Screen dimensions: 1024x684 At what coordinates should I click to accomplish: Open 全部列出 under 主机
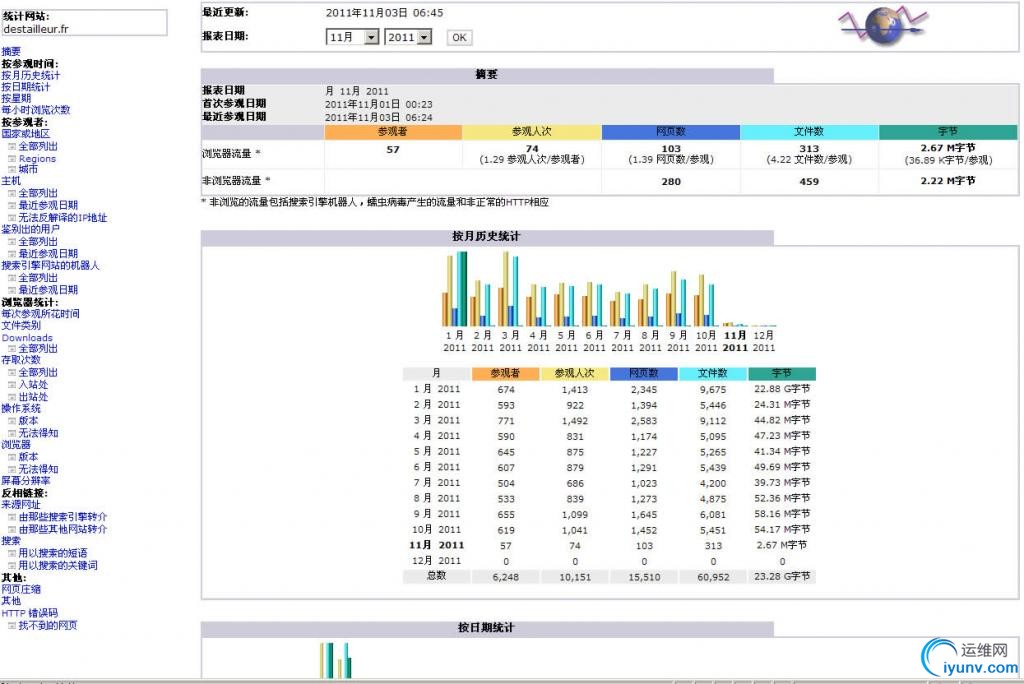[38, 193]
